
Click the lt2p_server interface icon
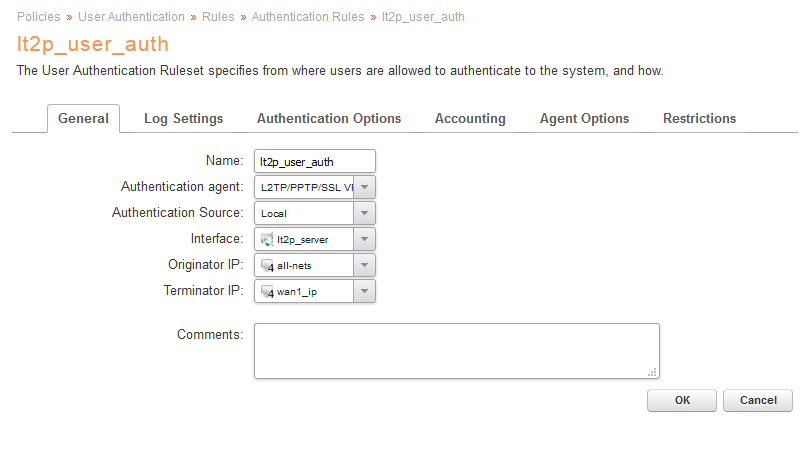click(267, 239)
